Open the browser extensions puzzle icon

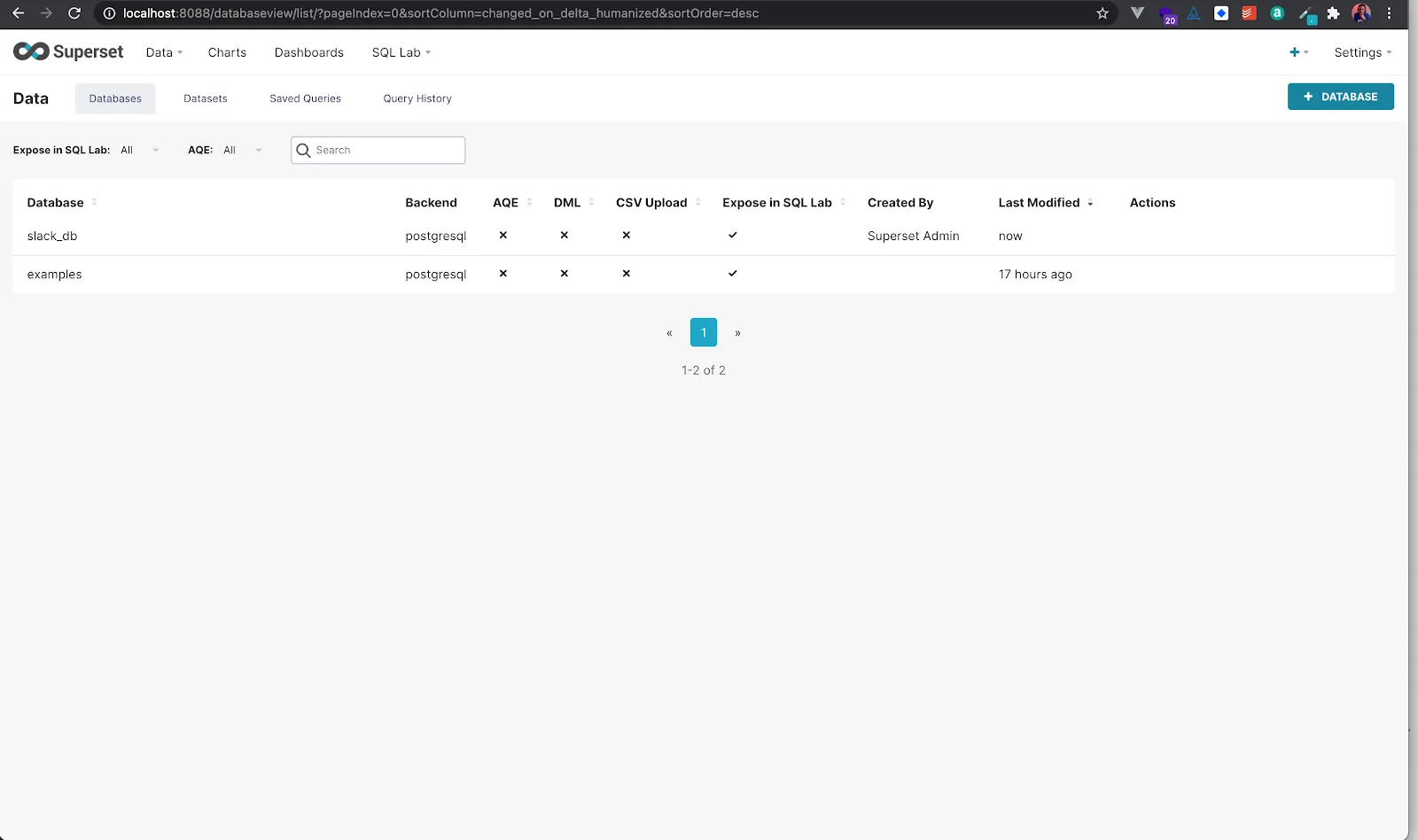pos(1333,13)
